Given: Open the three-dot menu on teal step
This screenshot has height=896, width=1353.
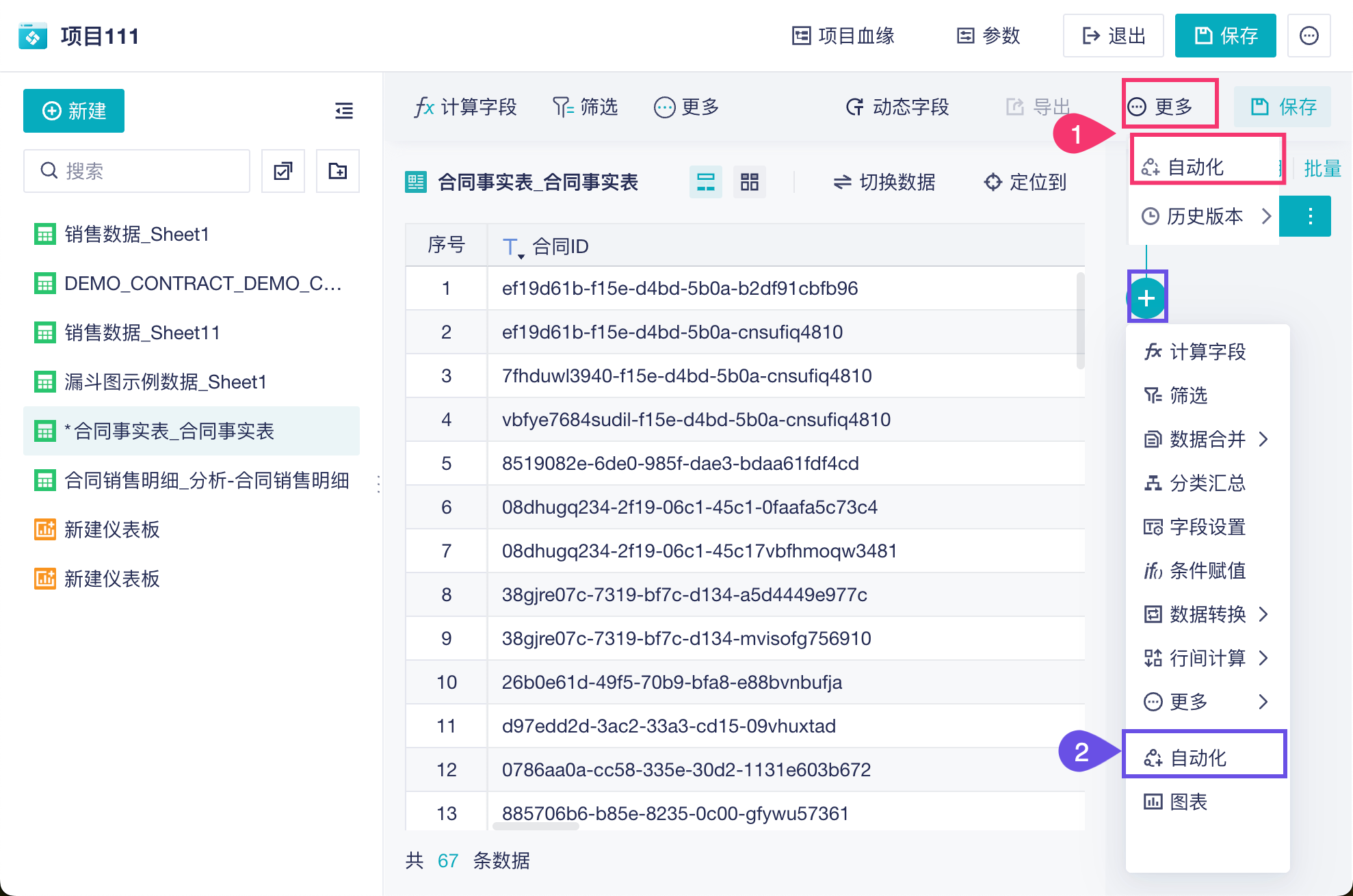Looking at the screenshot, I should tap(1310, 217).
